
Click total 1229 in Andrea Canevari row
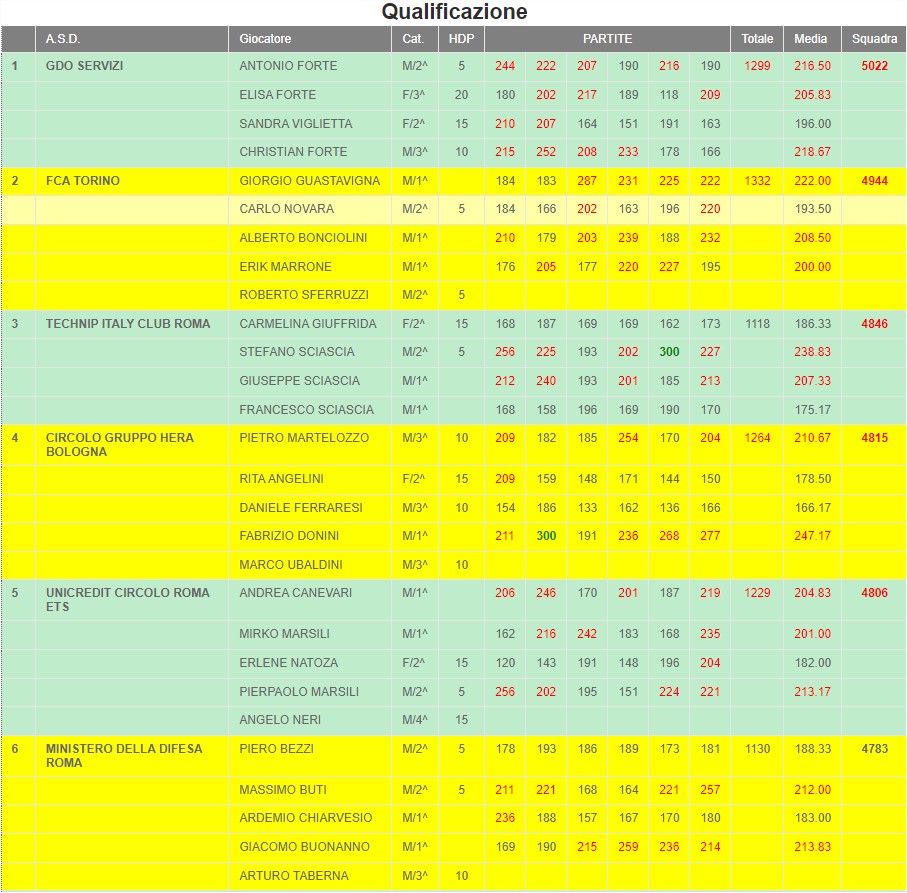[x=757, y=593]
